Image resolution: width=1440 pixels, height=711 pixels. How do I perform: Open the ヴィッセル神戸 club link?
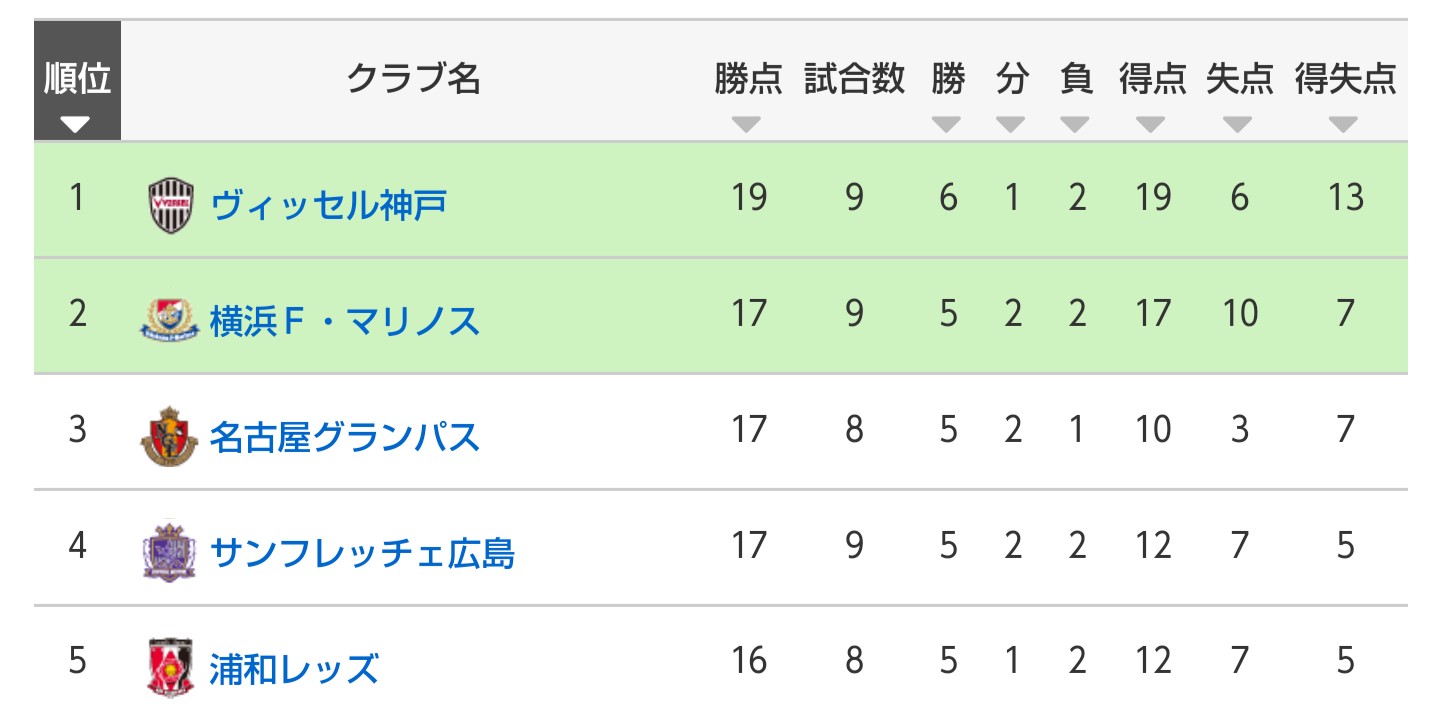[329, 205]
